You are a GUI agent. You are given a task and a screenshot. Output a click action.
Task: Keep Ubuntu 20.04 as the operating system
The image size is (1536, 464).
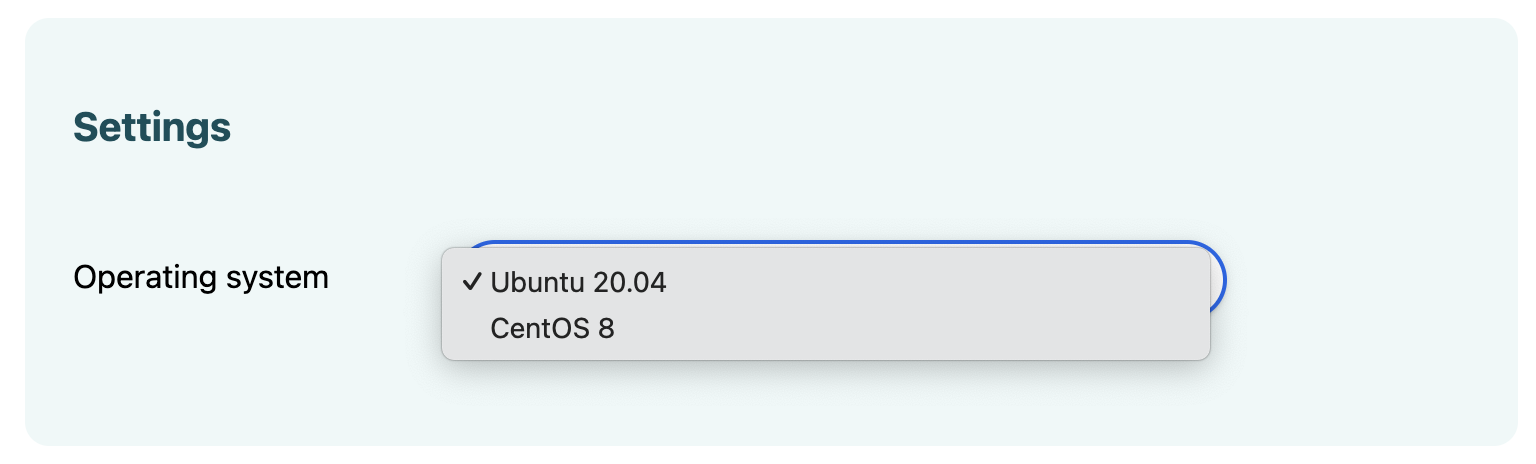click(x=578, y=283)
